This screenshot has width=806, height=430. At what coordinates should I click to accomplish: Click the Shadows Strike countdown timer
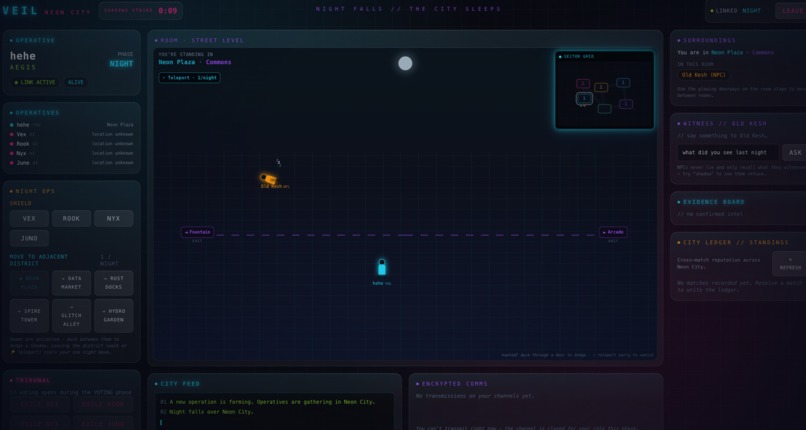point(140,11)
